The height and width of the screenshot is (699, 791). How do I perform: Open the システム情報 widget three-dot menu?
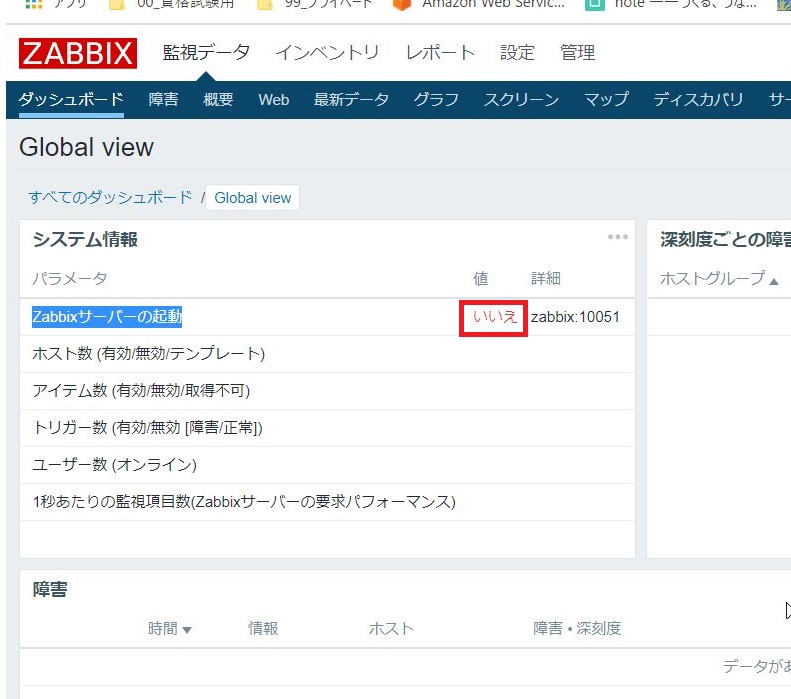tap(617, 237)
